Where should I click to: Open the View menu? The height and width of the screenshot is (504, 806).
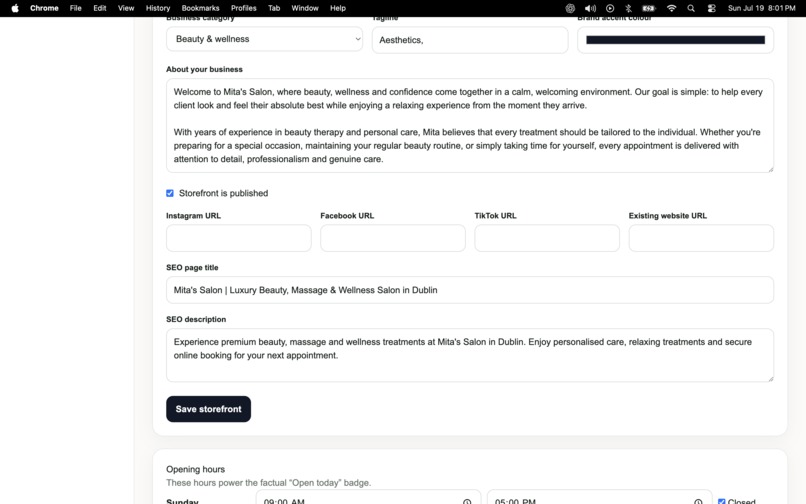126,8
